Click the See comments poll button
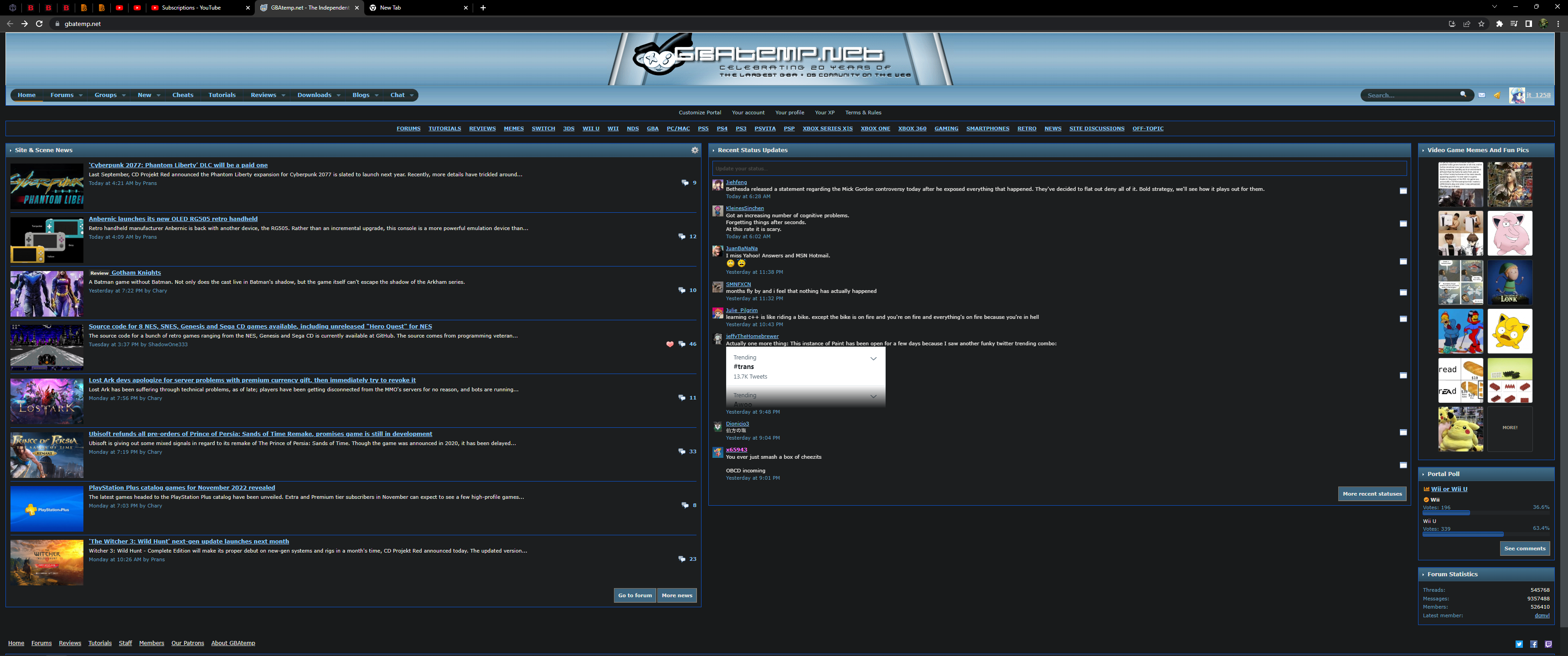 1525,549
